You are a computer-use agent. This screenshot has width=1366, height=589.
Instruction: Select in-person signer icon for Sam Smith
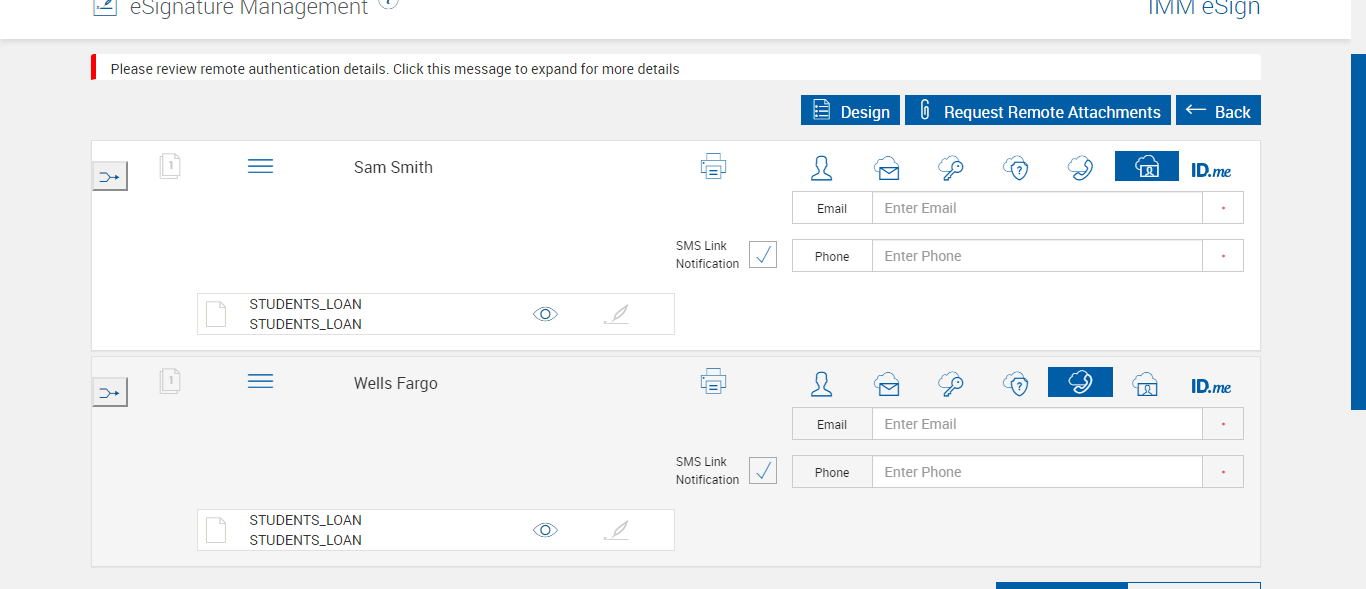pyautogui.click(x=822, y=168)
